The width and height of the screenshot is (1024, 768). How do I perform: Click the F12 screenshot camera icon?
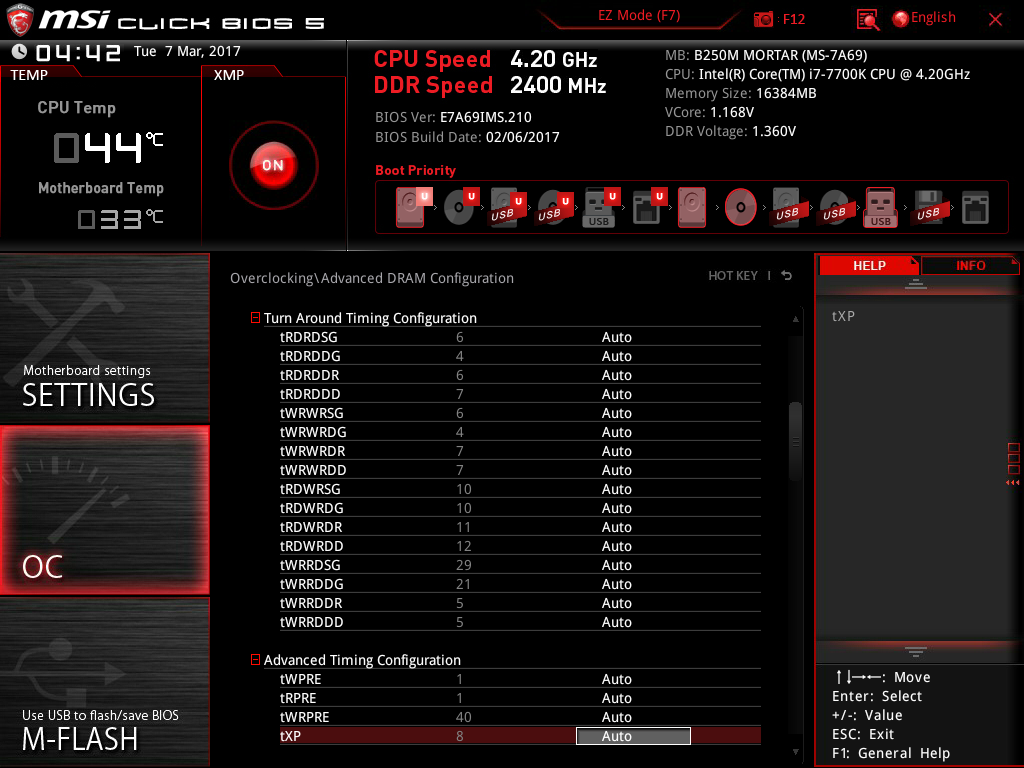764,19
